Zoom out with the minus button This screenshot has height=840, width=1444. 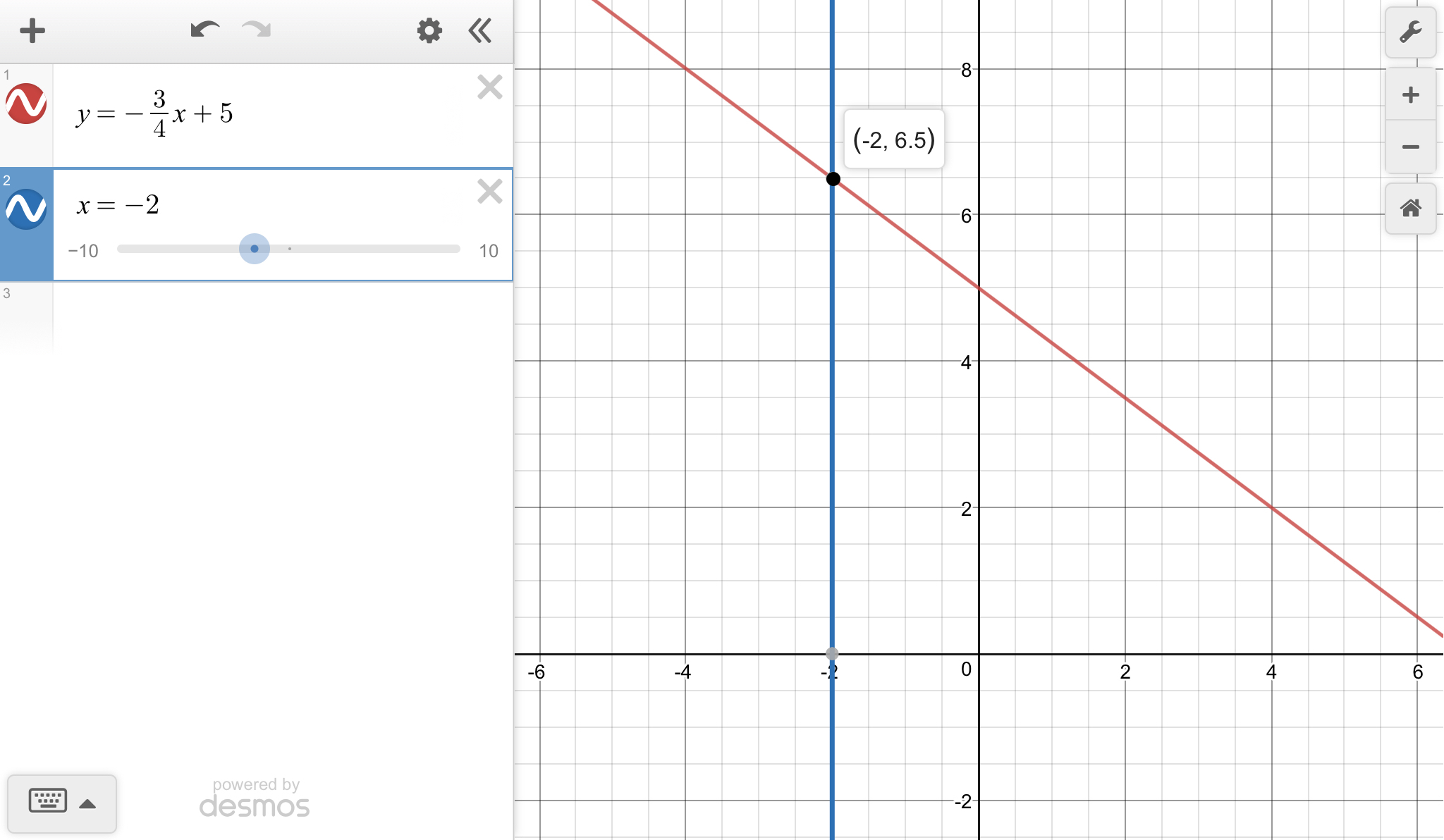coord(1410,147)
